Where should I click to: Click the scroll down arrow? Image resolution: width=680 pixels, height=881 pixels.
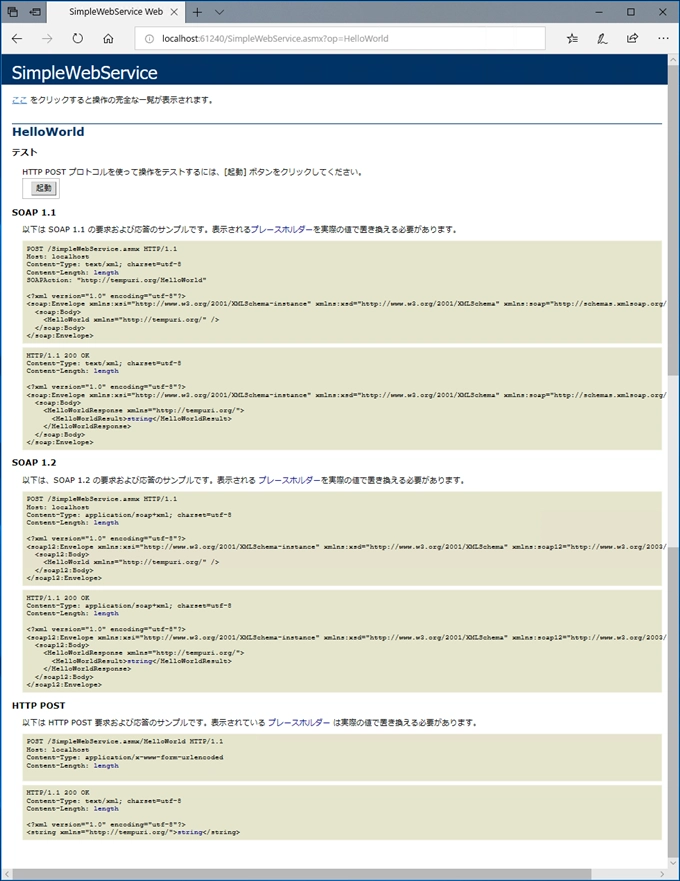pyautogui.click(x=673, y=863)
